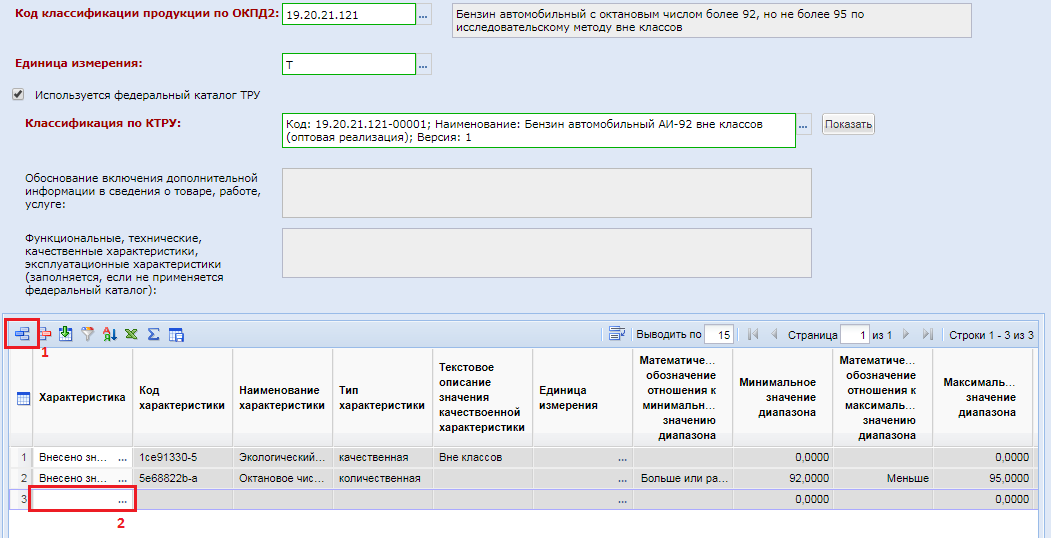The height and width of the screenshot is (538, 1051).
Task: Go to the next page of the table
Action: click(907, 334)
